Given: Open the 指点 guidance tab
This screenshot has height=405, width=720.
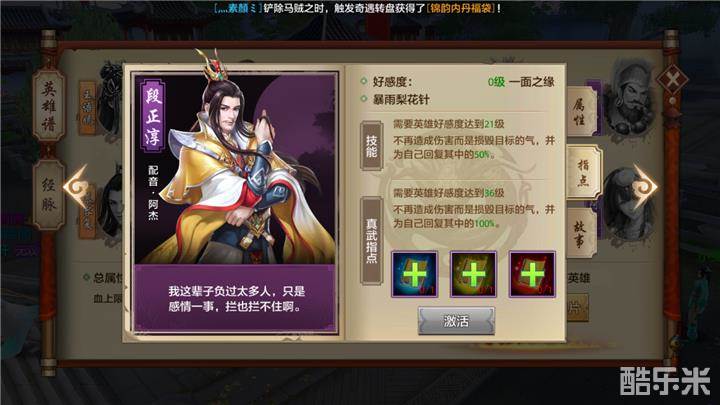Looking at the screenshot, I should 583,173.
